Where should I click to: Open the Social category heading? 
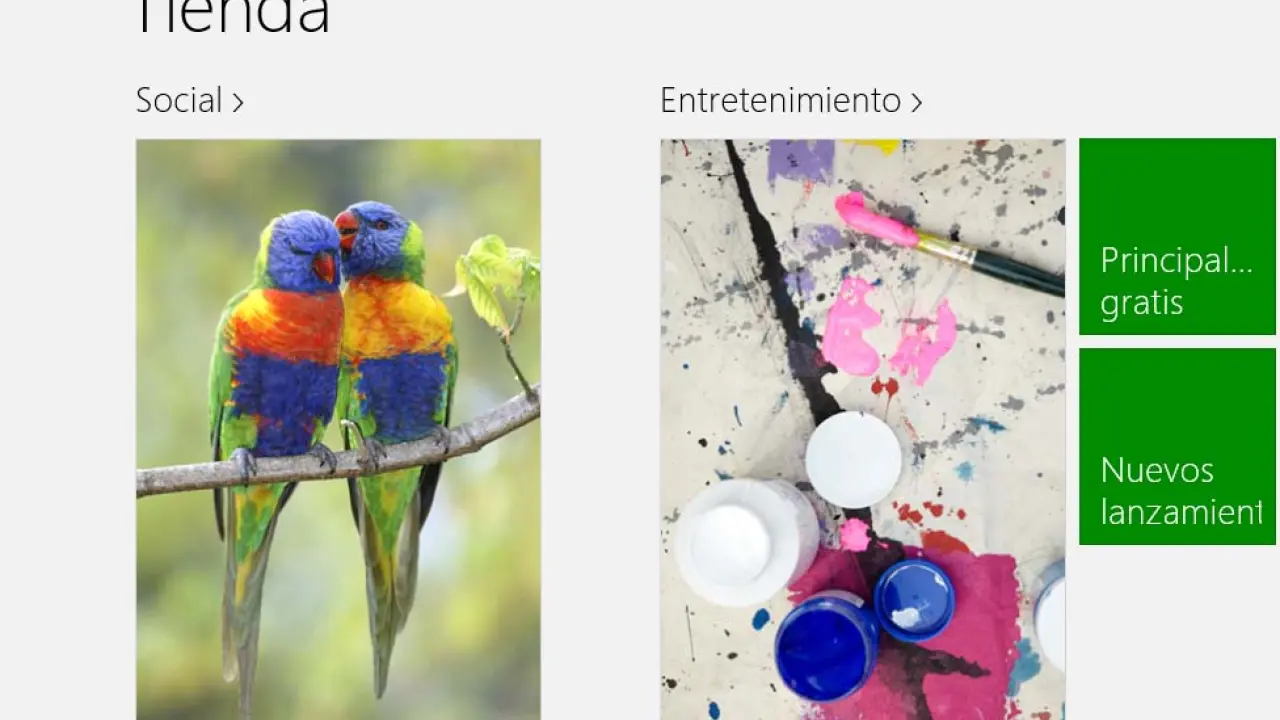click(x=189, y=101)
